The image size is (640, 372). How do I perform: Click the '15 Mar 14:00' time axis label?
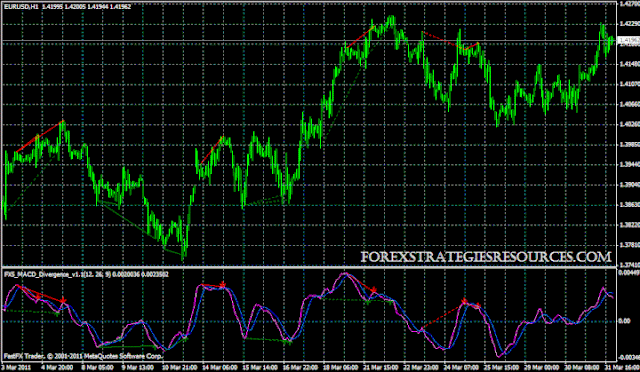(x=260, y=367)
